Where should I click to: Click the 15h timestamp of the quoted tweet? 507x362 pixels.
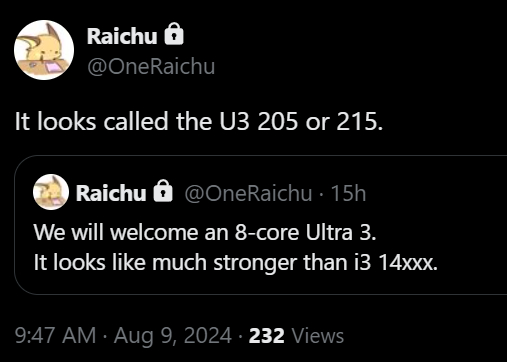(x=348, y=193)
